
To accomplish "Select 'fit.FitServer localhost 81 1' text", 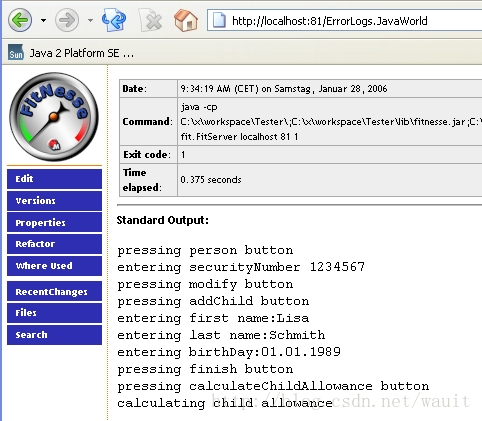I will pyautogui.click(x=239, y=137).
